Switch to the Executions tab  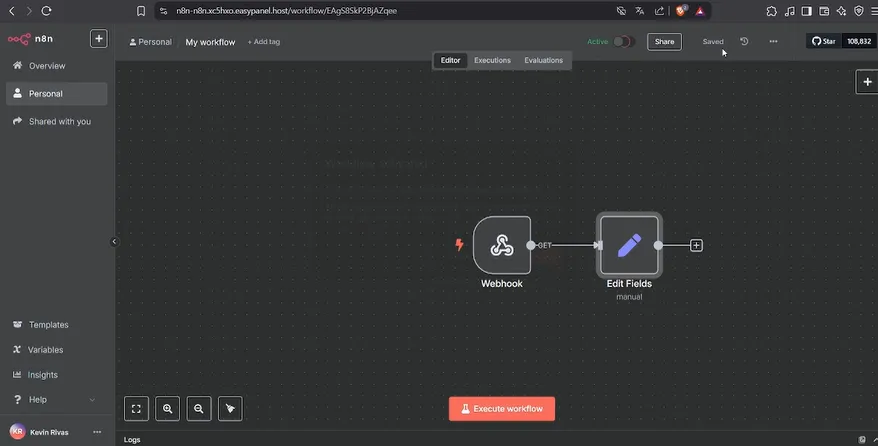click(492, 60)
